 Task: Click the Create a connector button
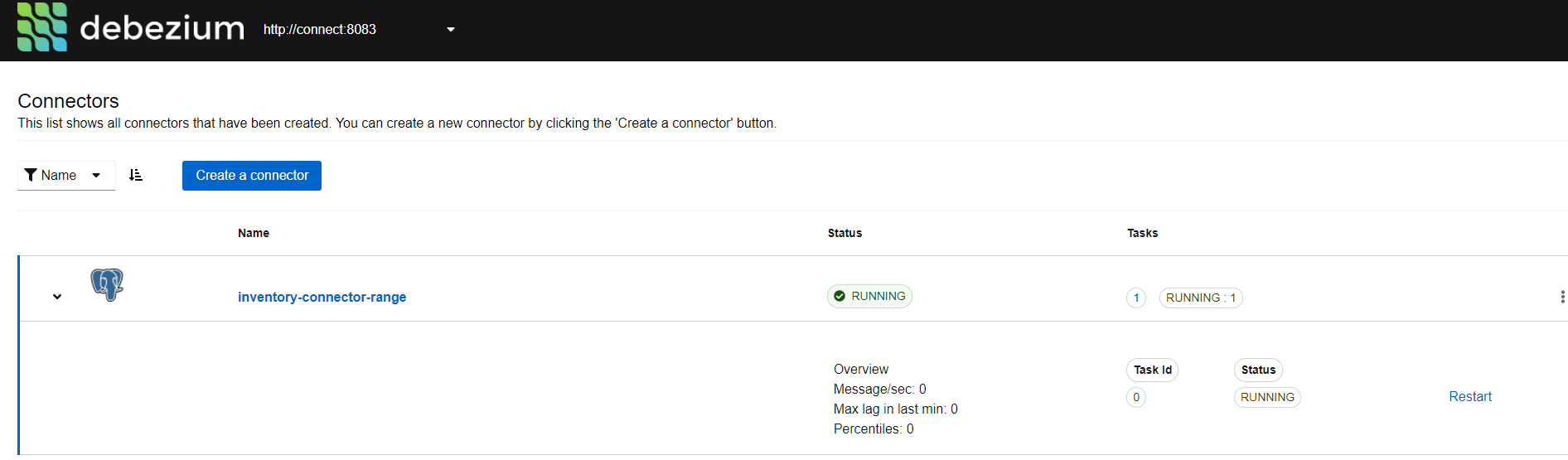tap(252, 175)
